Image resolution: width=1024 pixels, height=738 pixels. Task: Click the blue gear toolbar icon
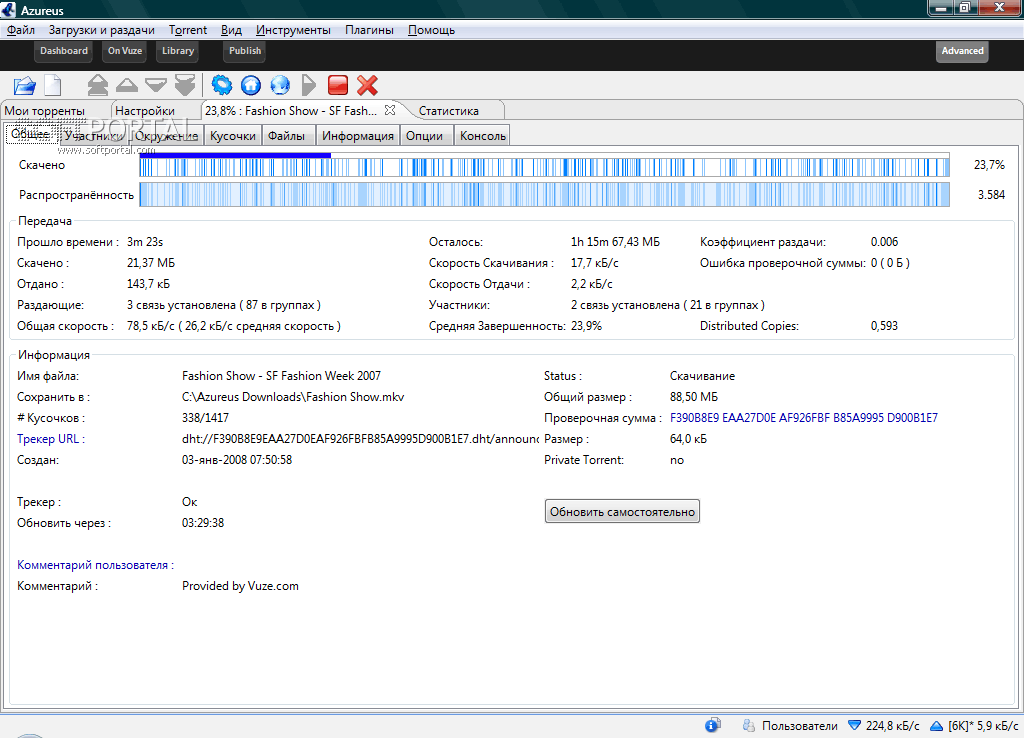pos(221,85)
